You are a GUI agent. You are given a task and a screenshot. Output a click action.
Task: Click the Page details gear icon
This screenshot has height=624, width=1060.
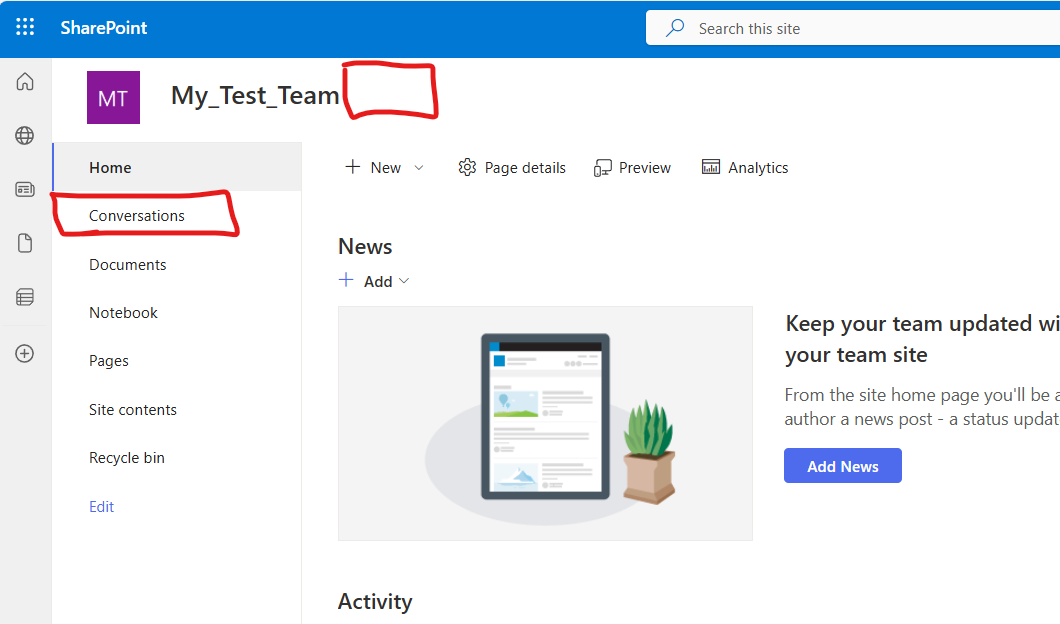coord(467,167)
